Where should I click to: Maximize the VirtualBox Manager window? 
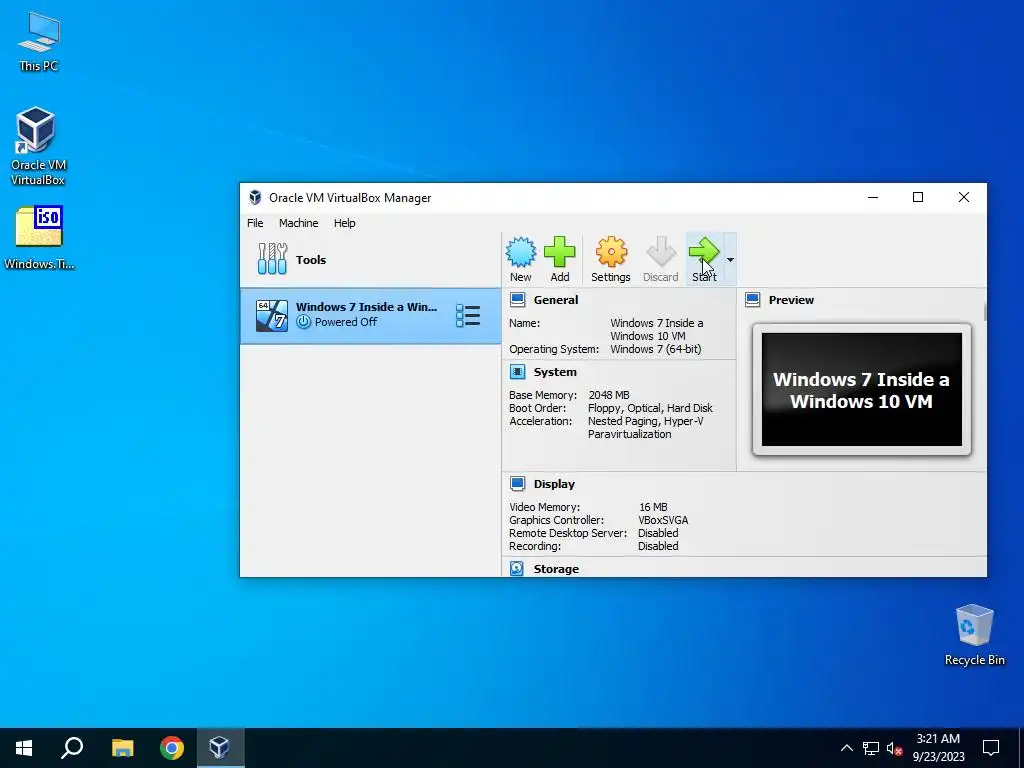(918, 197)
